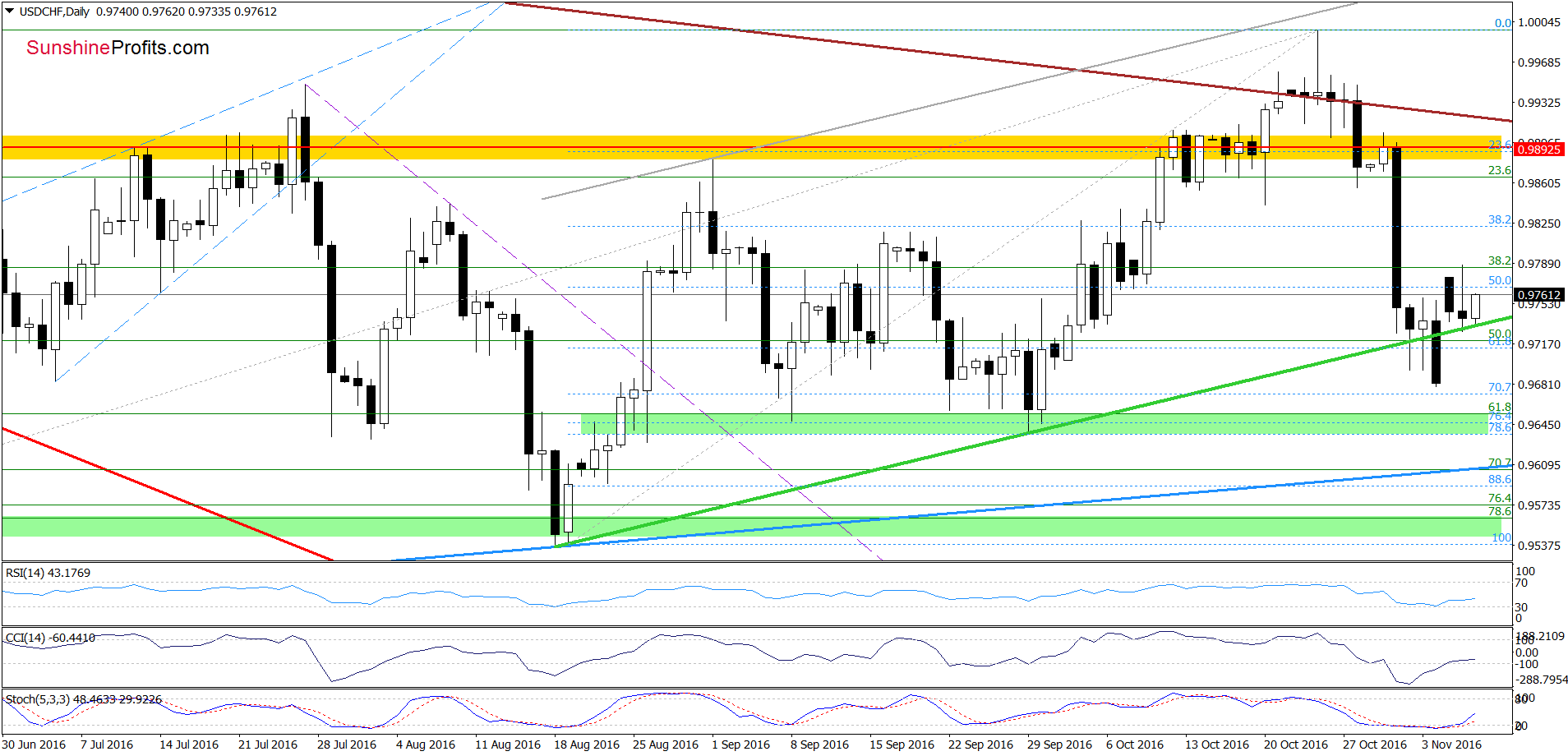Select the 21 Jul 2016 date label
The image size is (1568, 756).
268,744
